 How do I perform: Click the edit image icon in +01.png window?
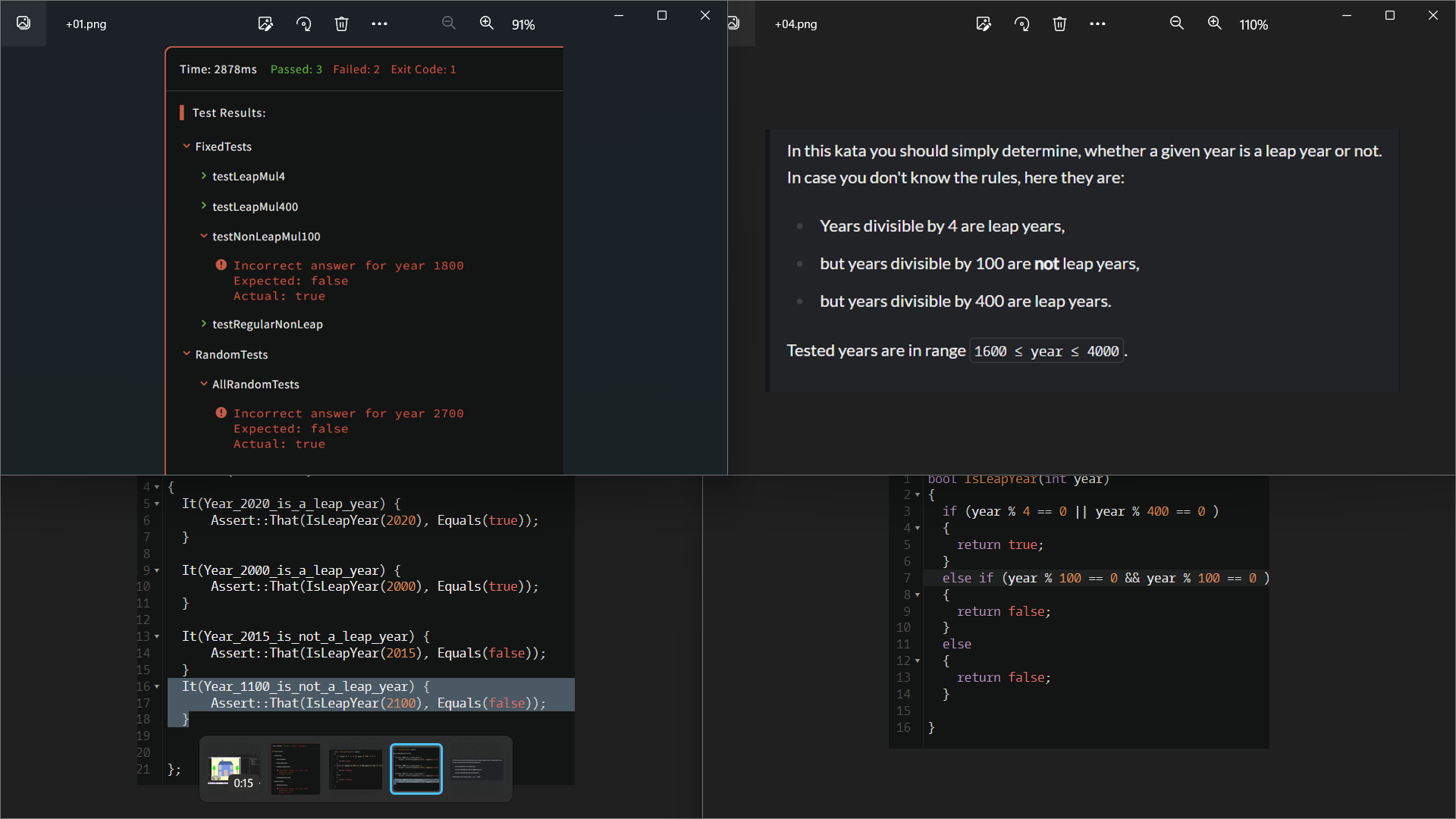tap(265, 24)
